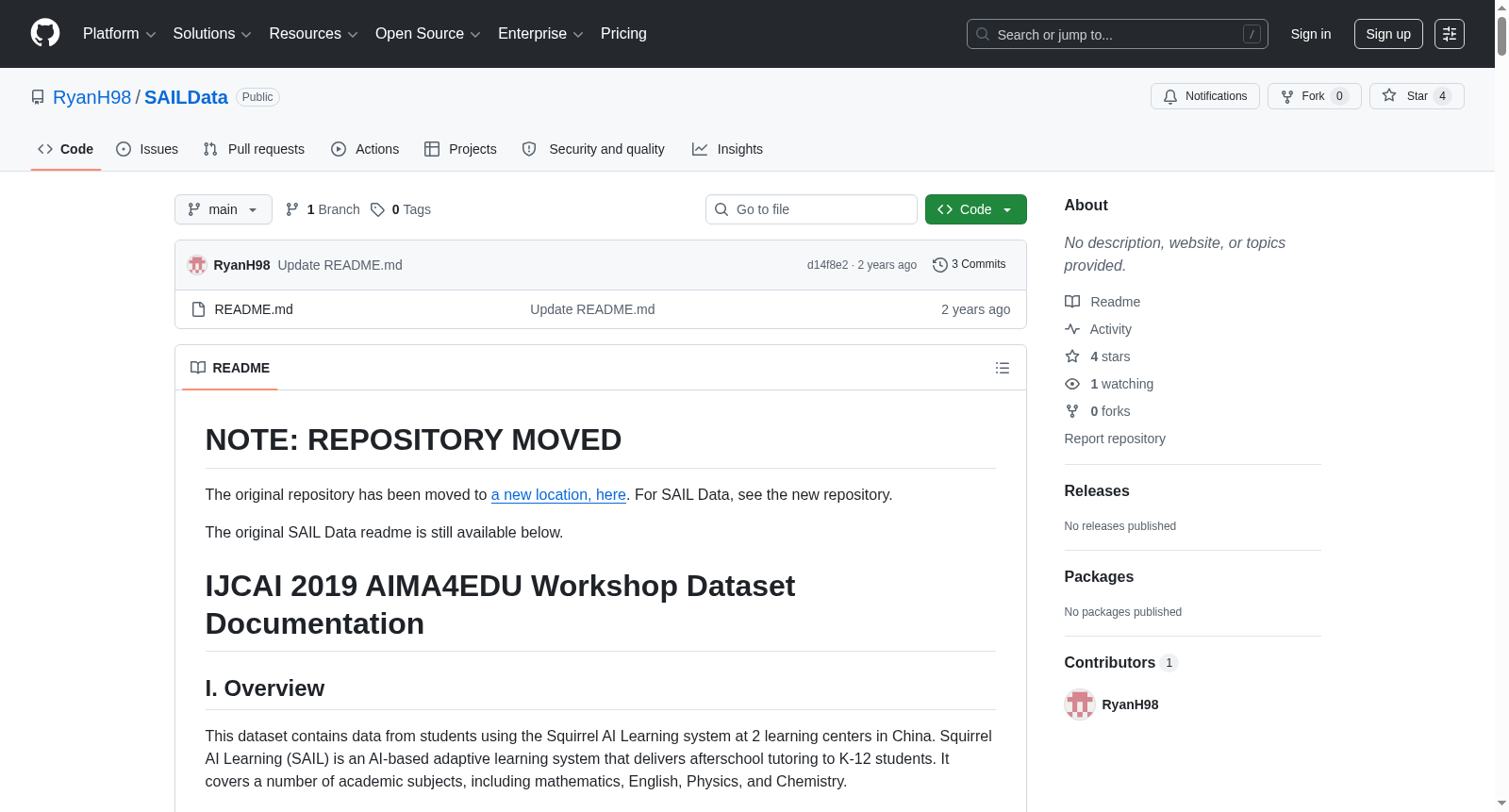The image size is (1509, 812).
Task: Open the Actions tab
Action: click(x=365, y=149)
